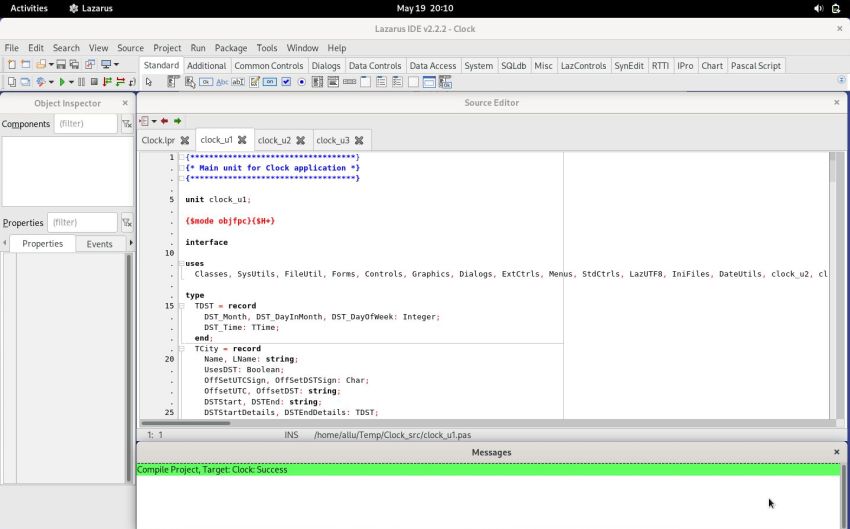The height and width of the screenshot is (529, 850).
Task: Click the Activities button in top bar
Action: tap(29, 8)
